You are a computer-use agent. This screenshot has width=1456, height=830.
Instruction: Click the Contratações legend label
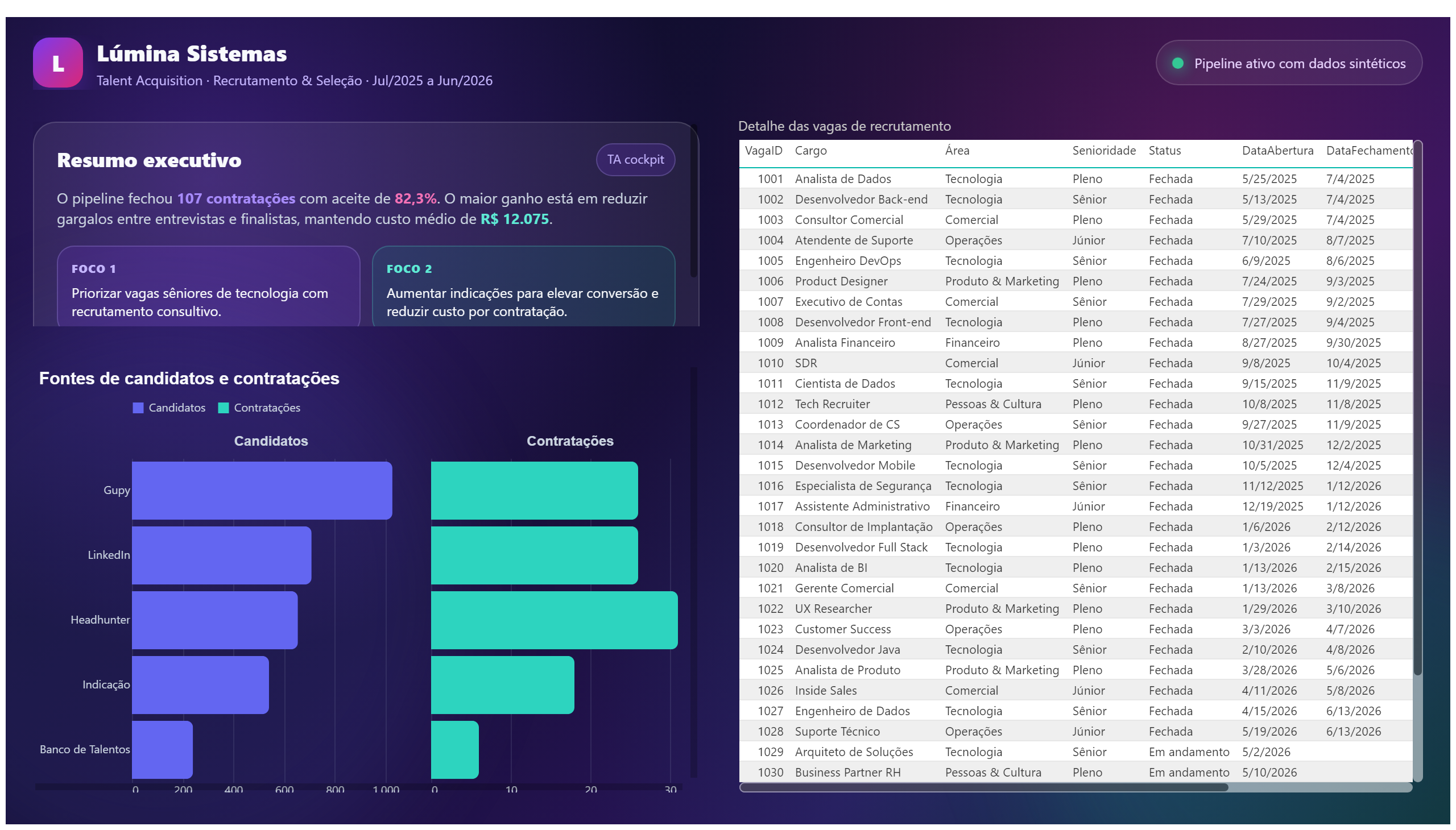(x=266, y=408)
